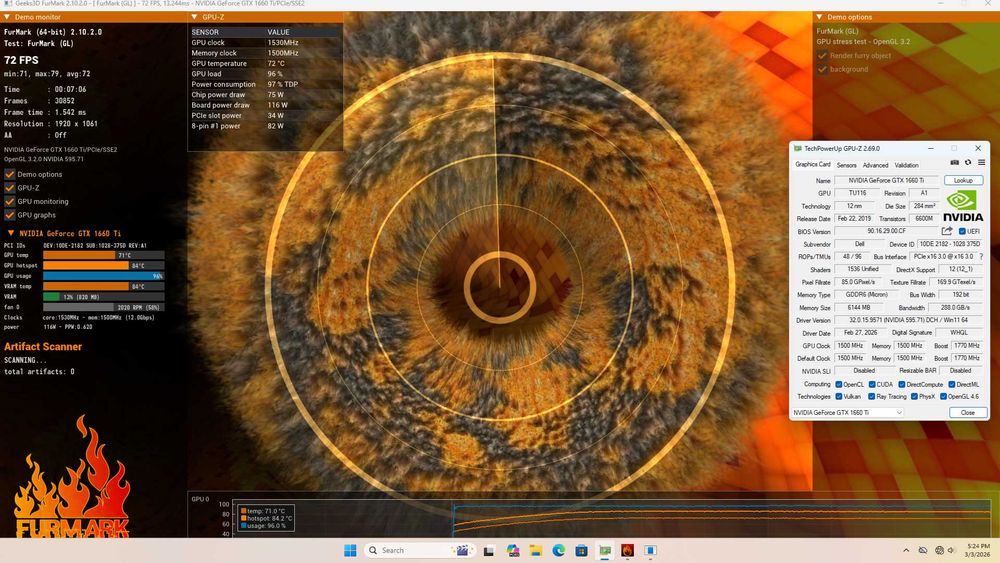Click the FurMark icon in the taskbar

(627, 550)
